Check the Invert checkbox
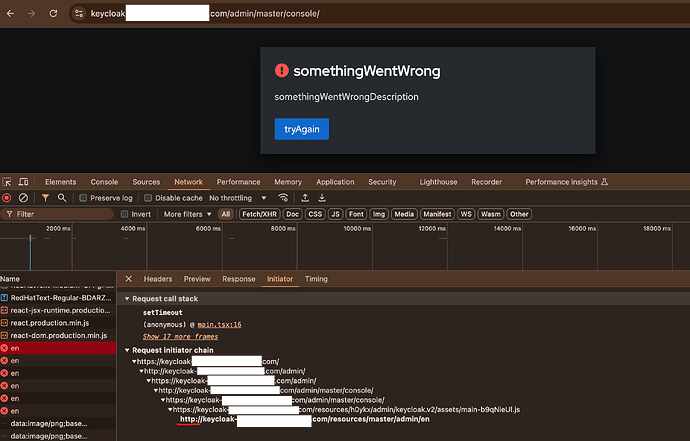This screenshot has height=441, width=690. (x=125, y=214)
